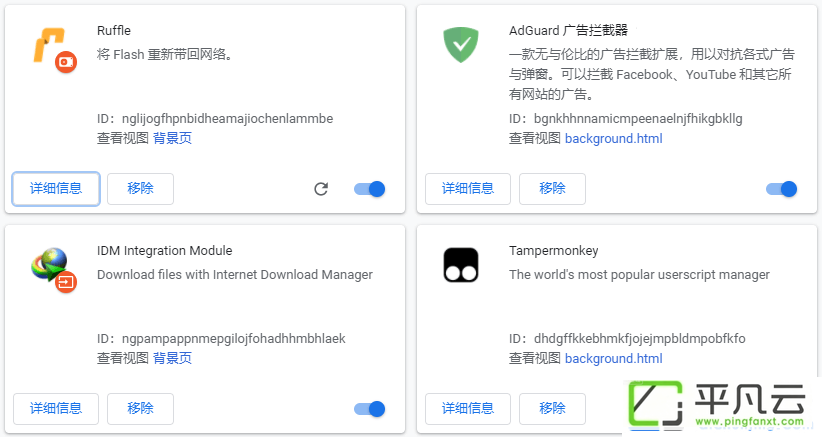Click the Tampermonkey black icon
This screenshot has height=437, width=822.
461,265
